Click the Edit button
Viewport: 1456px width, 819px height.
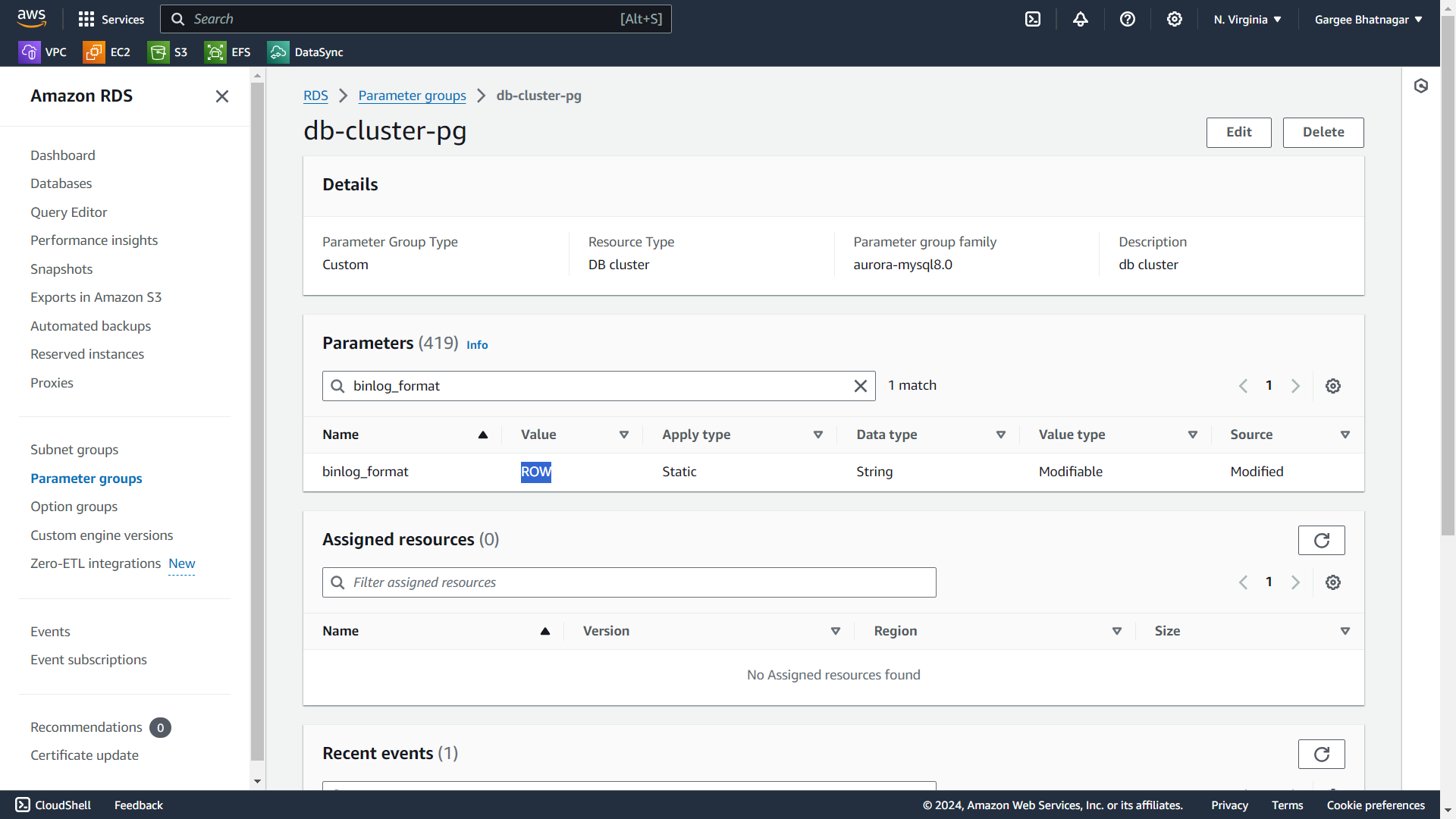[1238, 132]
